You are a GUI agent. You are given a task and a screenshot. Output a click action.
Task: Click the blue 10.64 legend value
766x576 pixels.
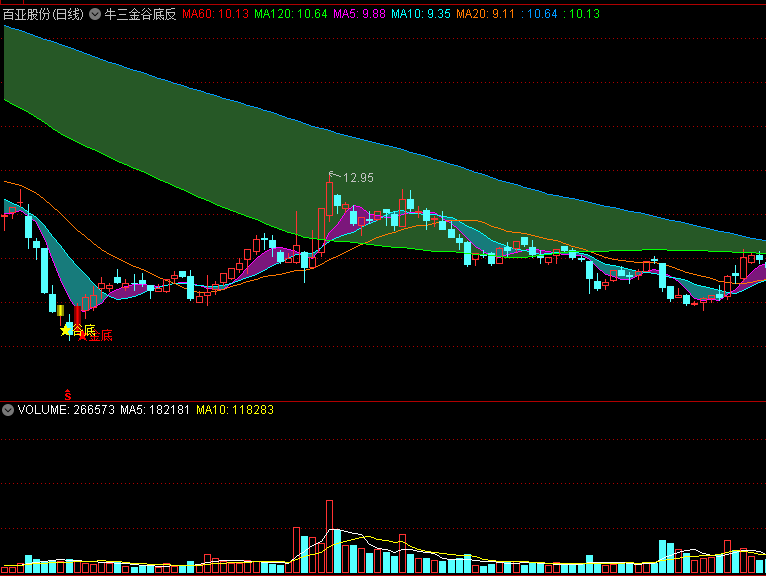(x=542, y=14)
